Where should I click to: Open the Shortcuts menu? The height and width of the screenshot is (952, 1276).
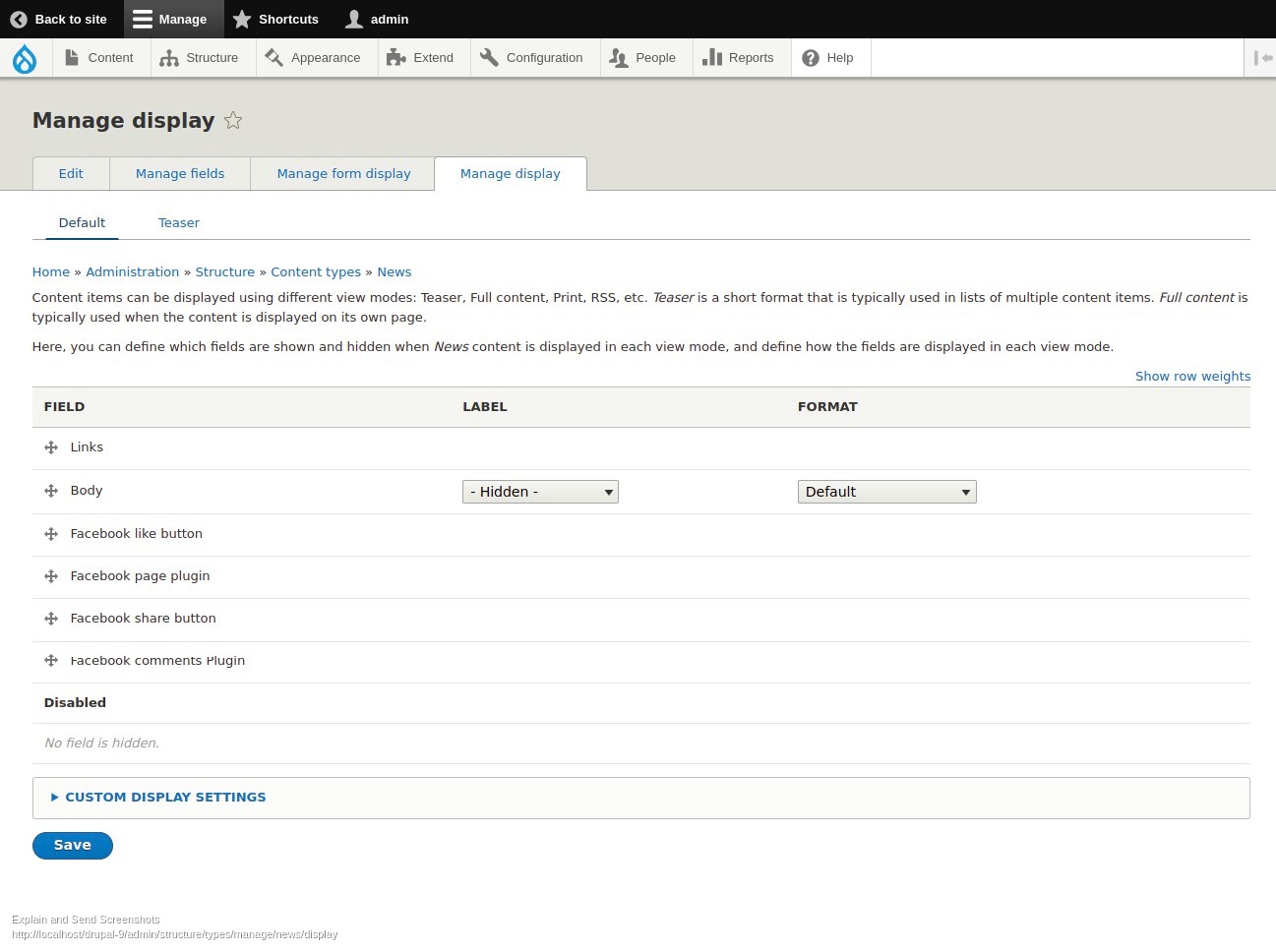click(x=275, y=19)
